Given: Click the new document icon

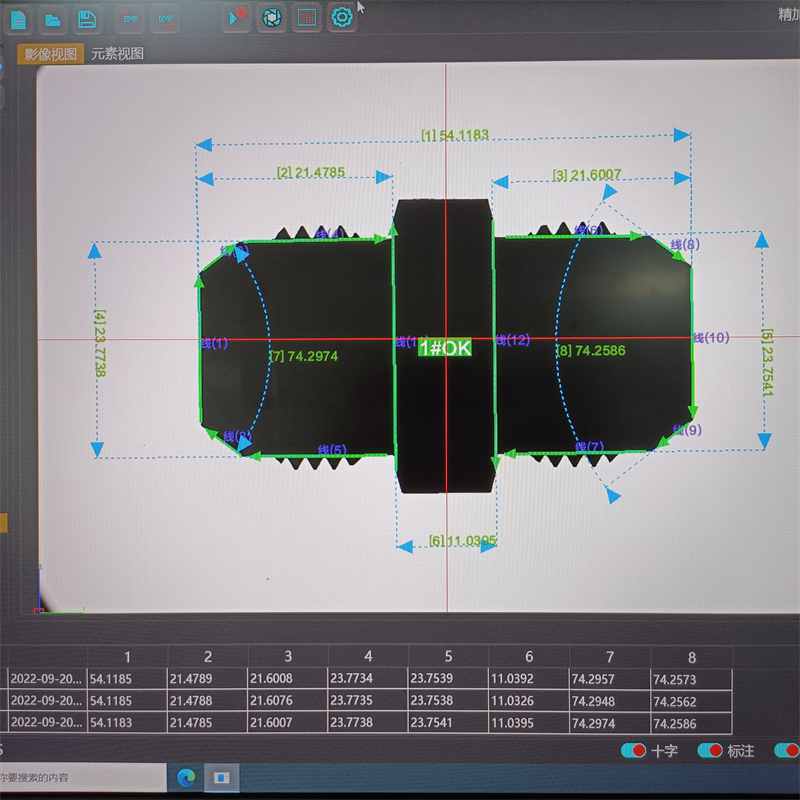Looking at the screenshot, I should pyautogui.click(x=19, y=18).
